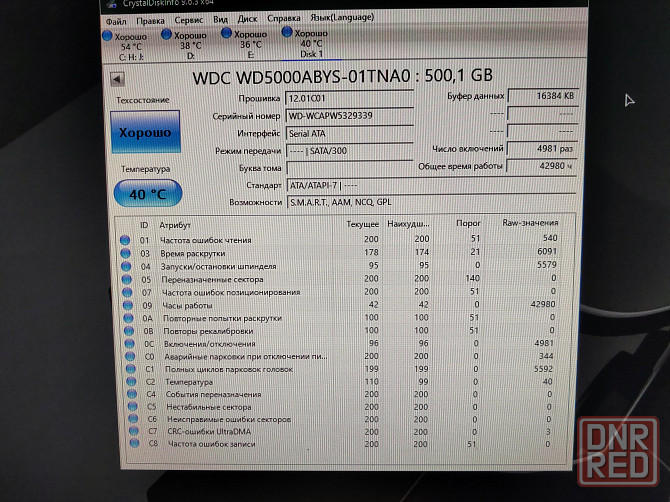Click the status icon for attribute 07
This screenshot has height=502, width=670.
tap(127, 293)
